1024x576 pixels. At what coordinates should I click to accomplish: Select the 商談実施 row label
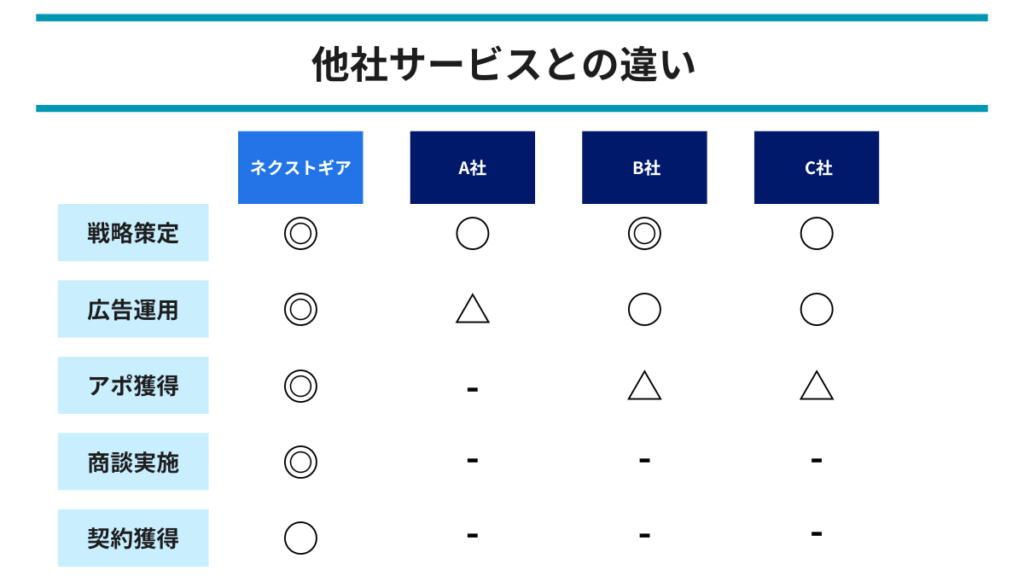[133, 462]
